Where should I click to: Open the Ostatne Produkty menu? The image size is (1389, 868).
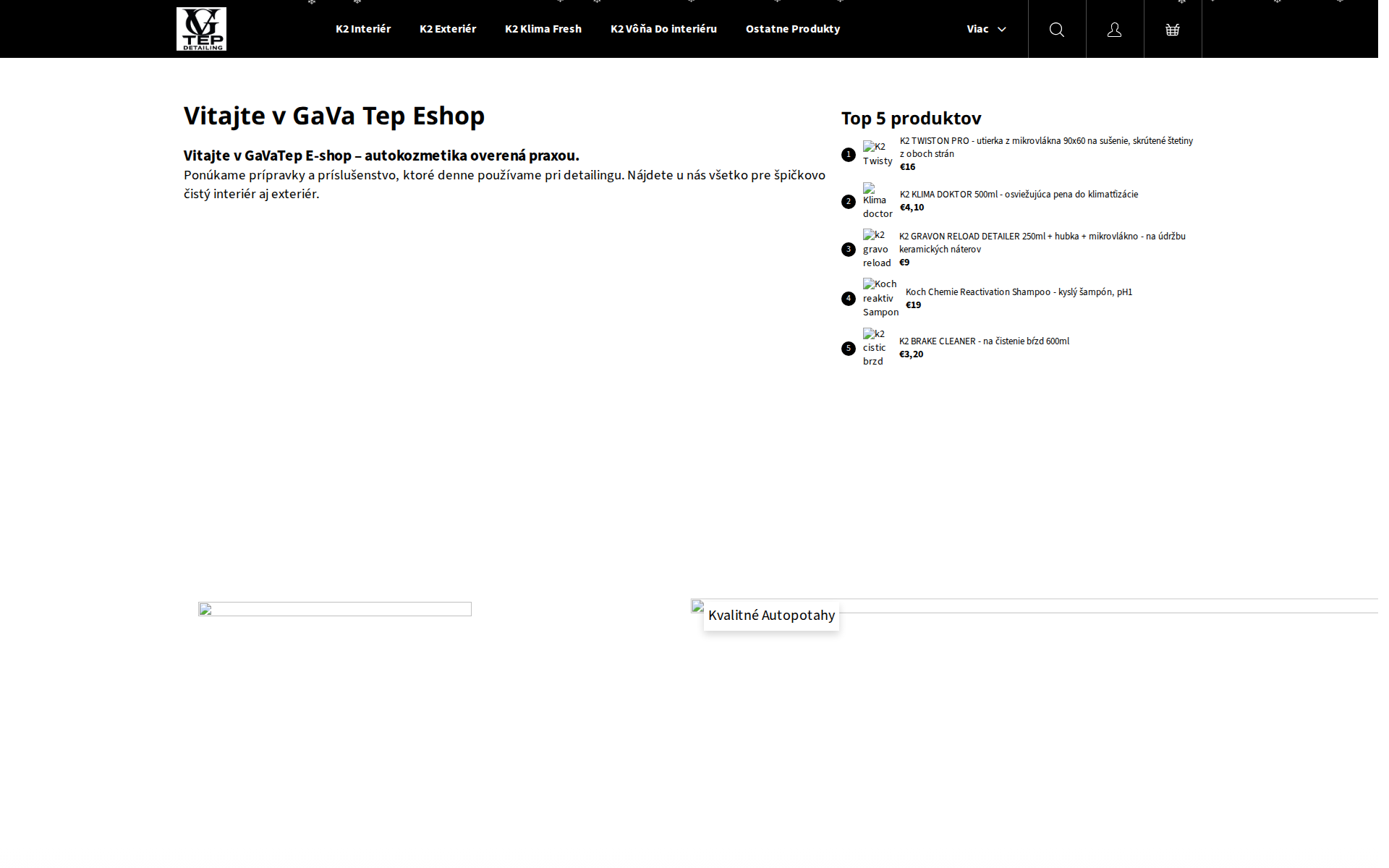coord(793,29)
